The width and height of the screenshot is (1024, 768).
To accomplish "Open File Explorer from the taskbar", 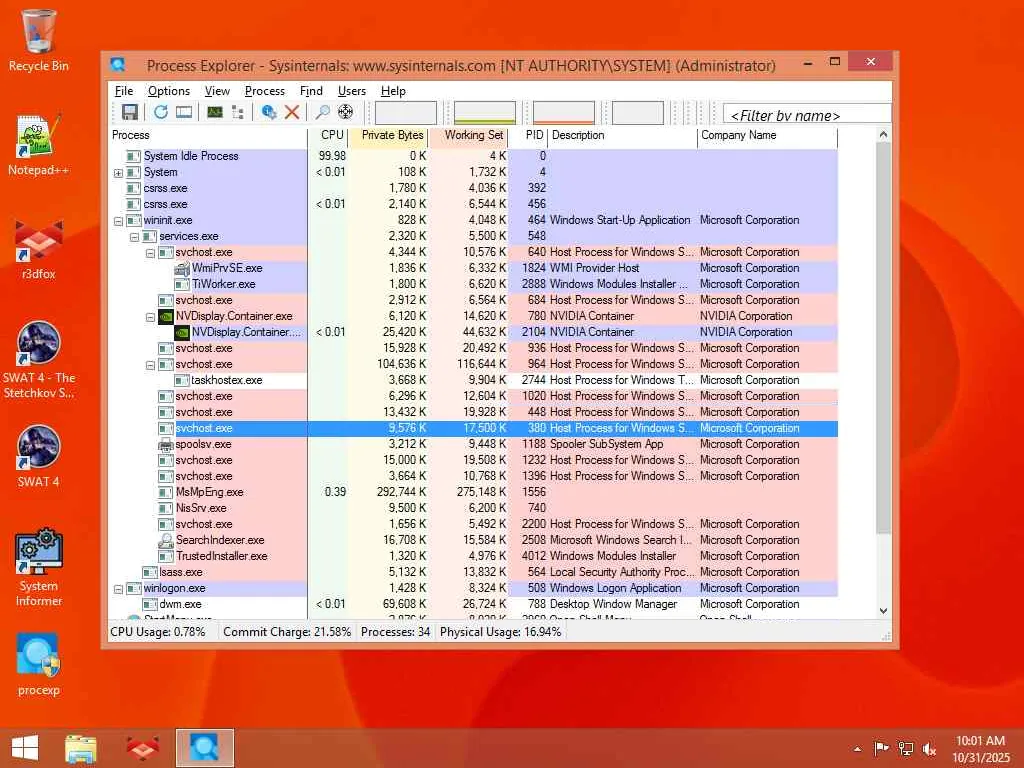I will click(x=81, y=748).
